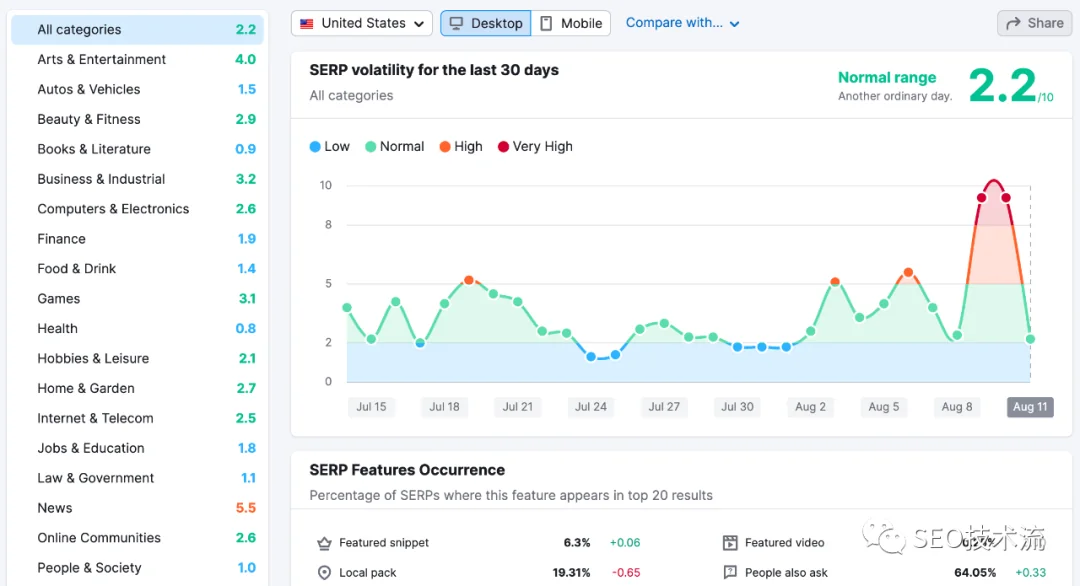Image resolution: width=1080 pixels, height=586 pixels.
Task: Click the Jul 18 date label
Action: (x=444, y=407)
